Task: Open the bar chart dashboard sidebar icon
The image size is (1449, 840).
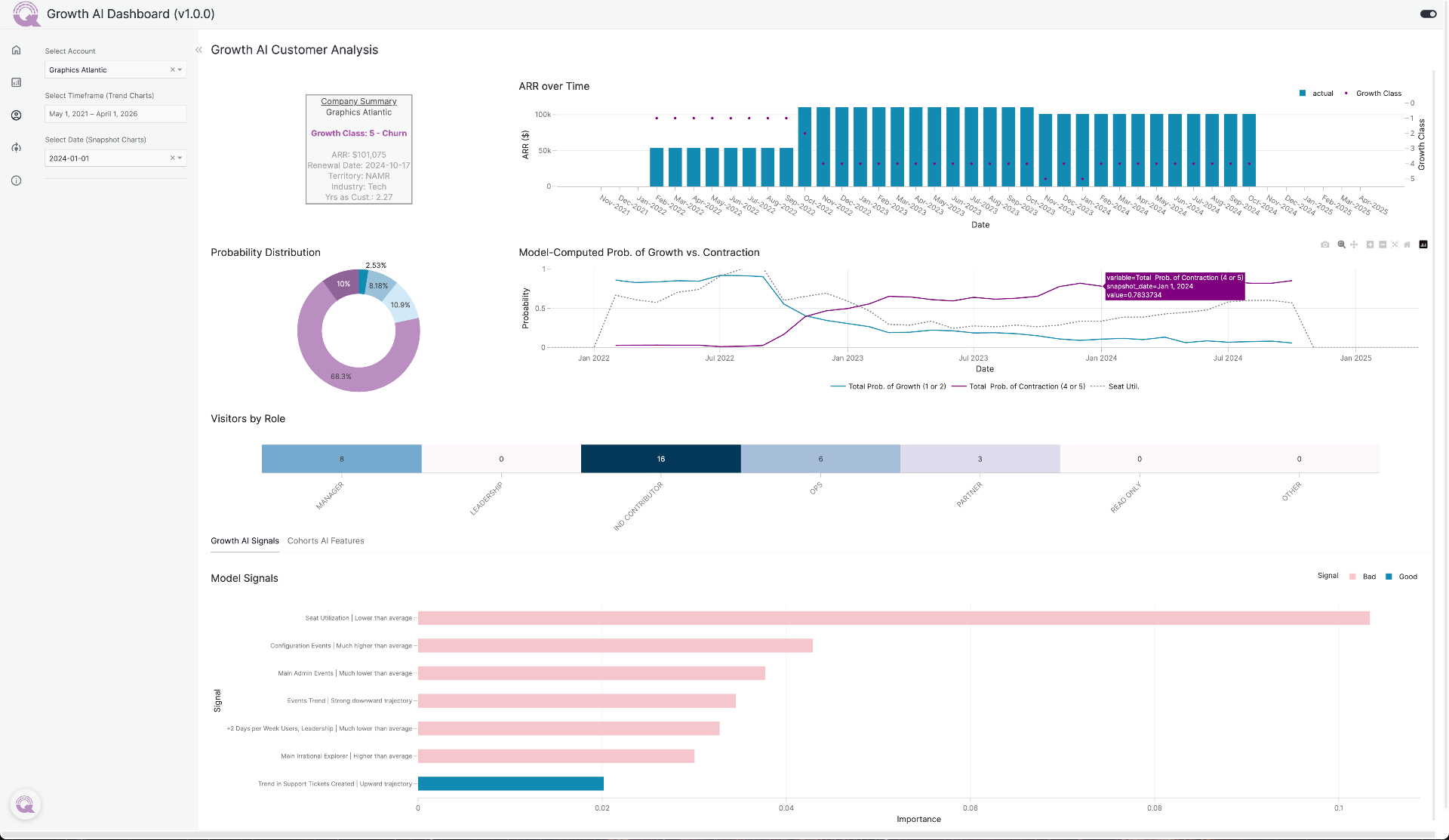Action: pos(16,82)
